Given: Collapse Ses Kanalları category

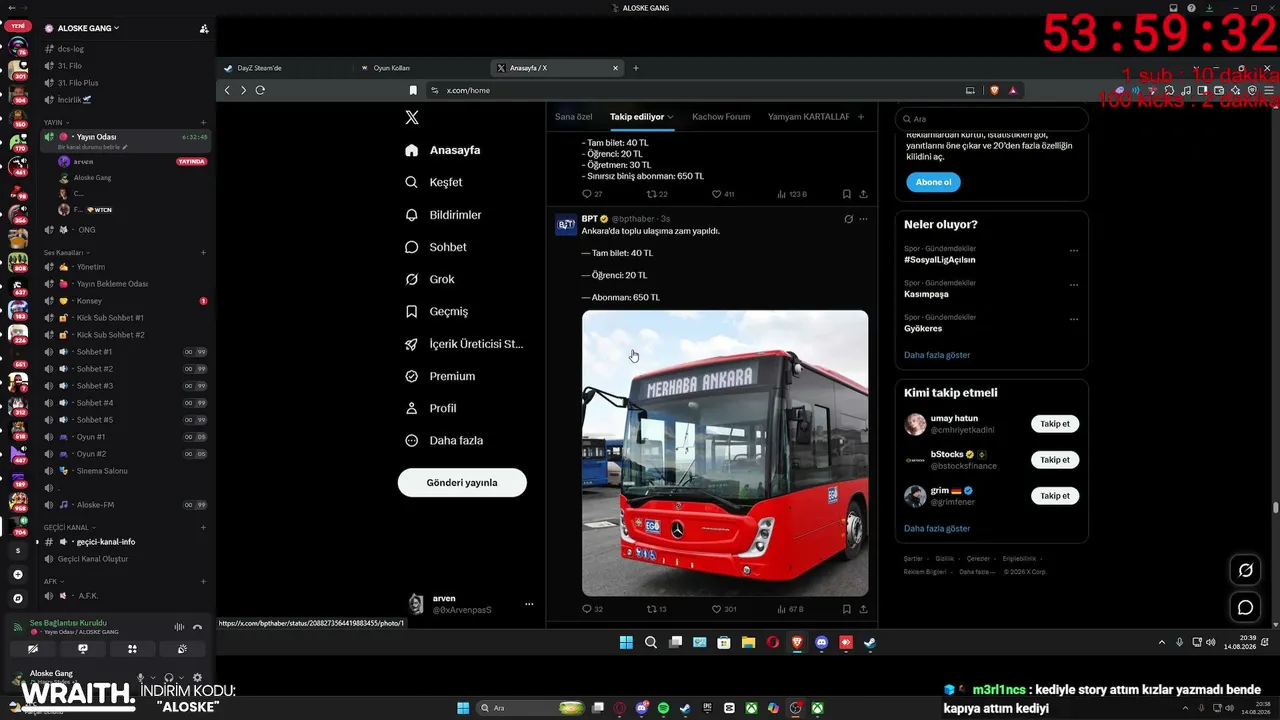Looking at the screenshot, I should (66, 253).
